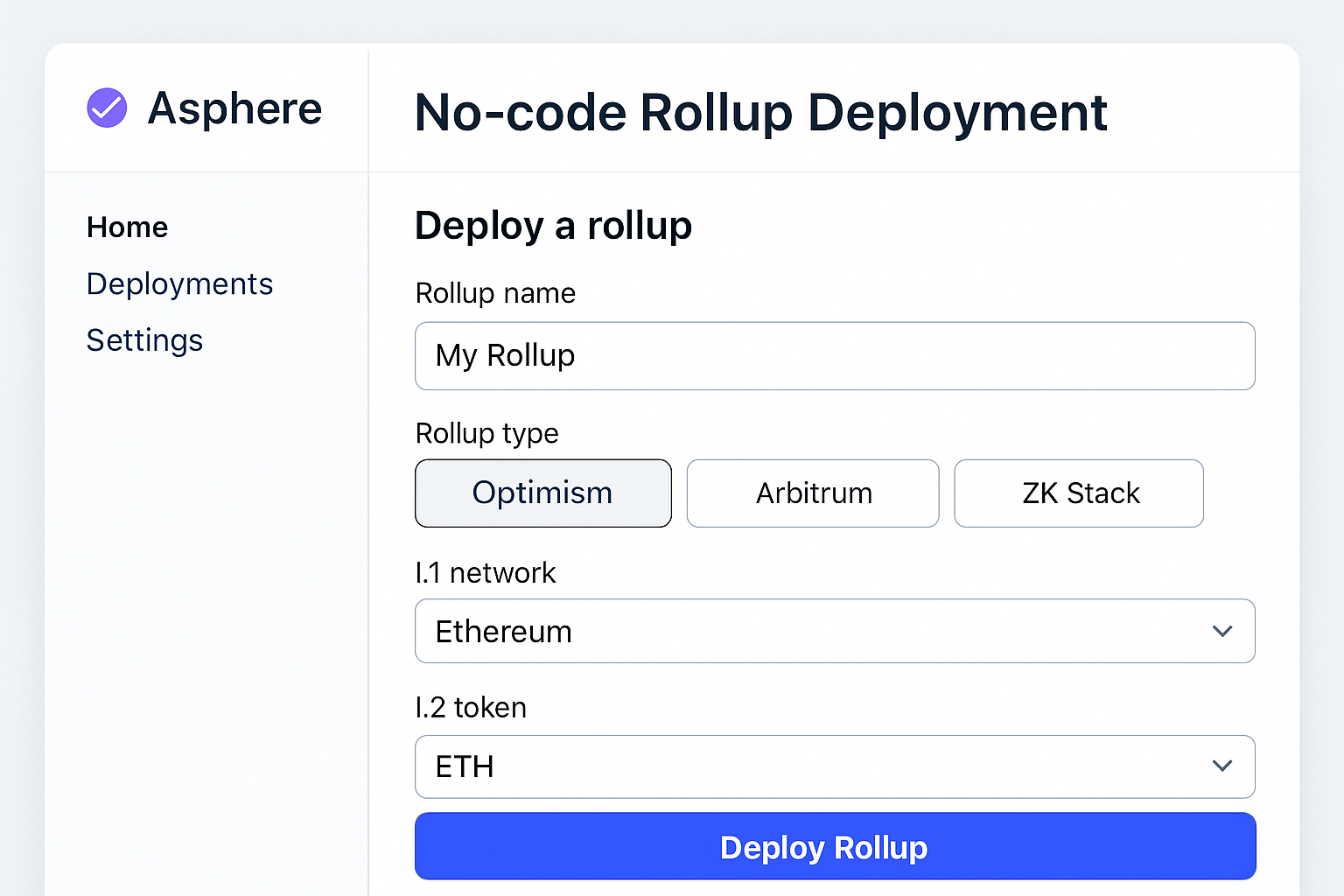The image size is (1344, 896).
Task: Choose ZK Stack as the rollup type
Action: click(1079, 493)
